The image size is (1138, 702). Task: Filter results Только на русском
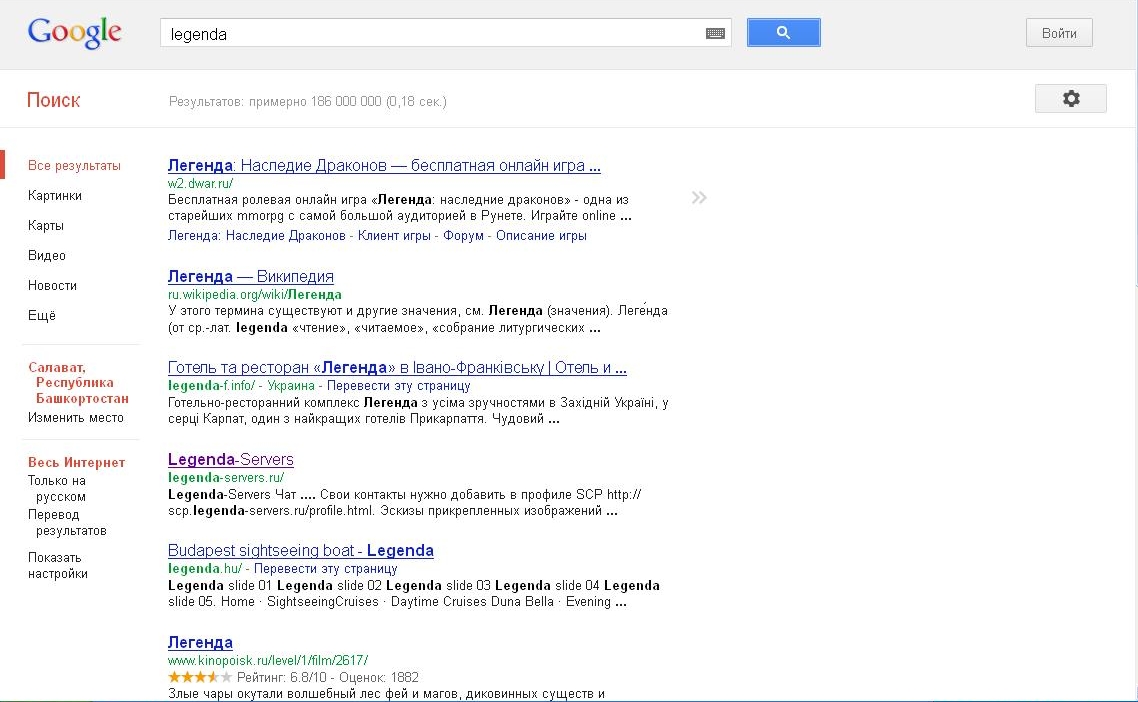pyautogui.click(x=57, y=489)
